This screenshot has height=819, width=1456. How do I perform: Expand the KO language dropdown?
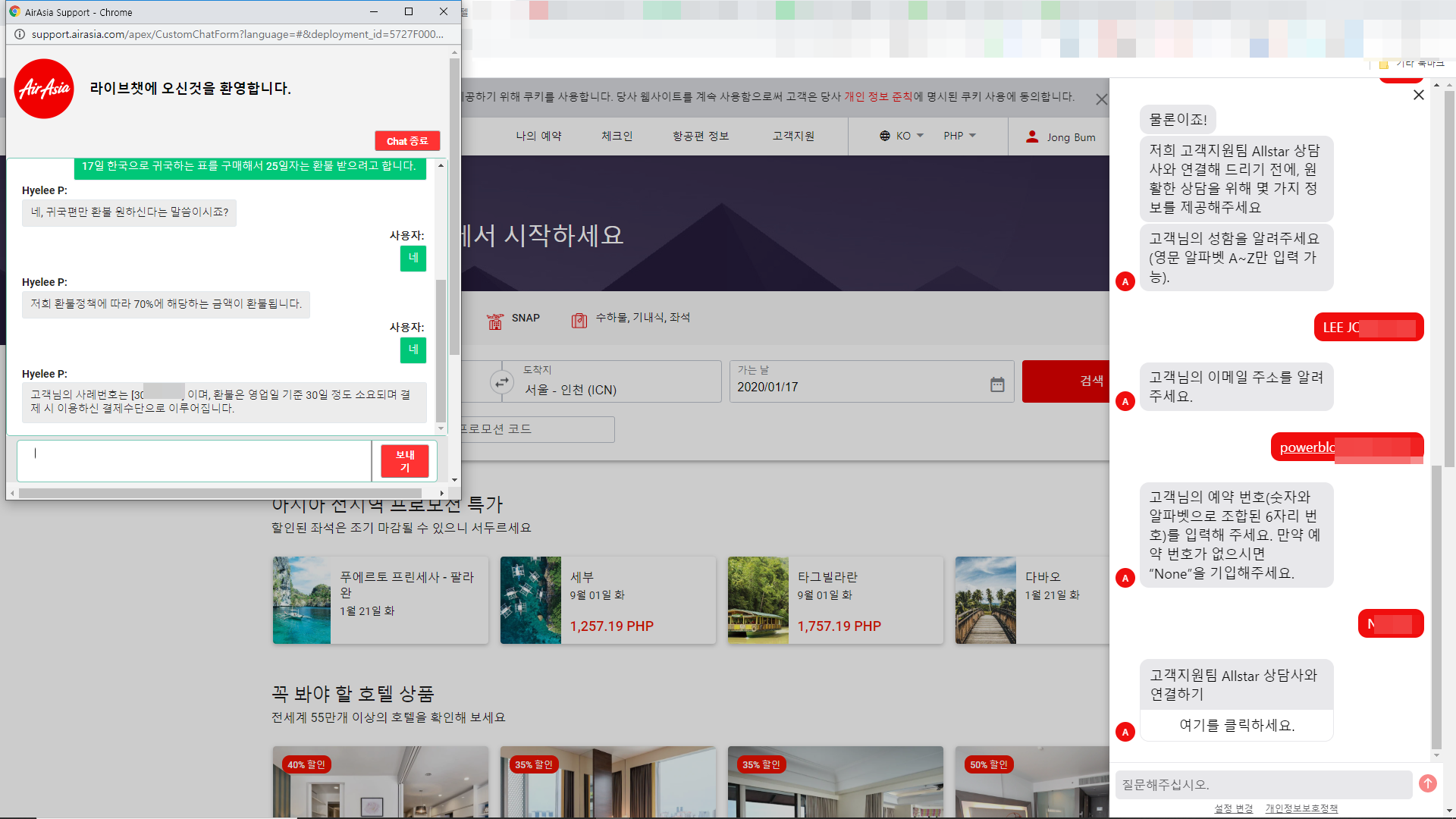902,136
